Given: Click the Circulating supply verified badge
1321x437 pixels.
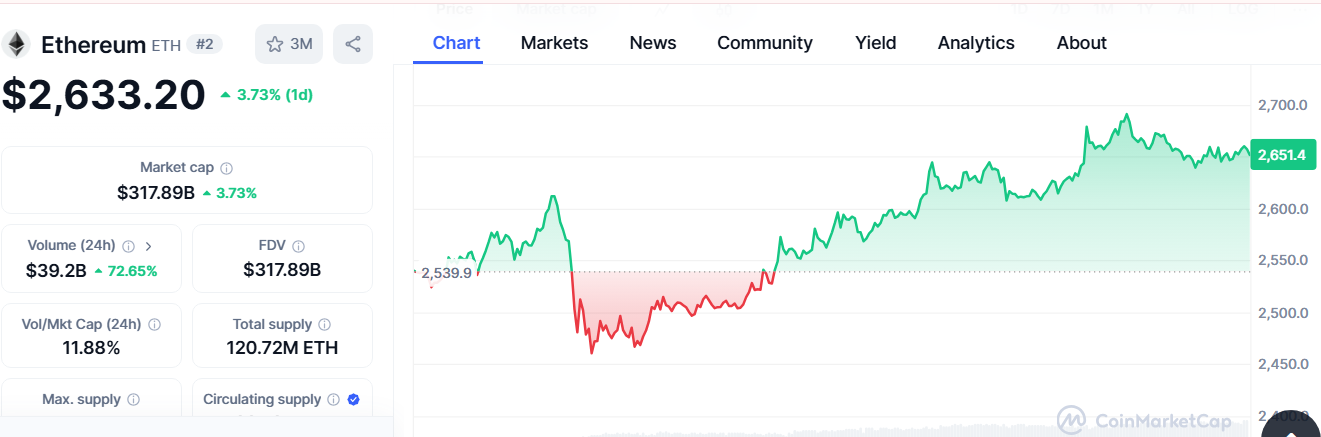Looking at the screenshot, I should point(354,400).
